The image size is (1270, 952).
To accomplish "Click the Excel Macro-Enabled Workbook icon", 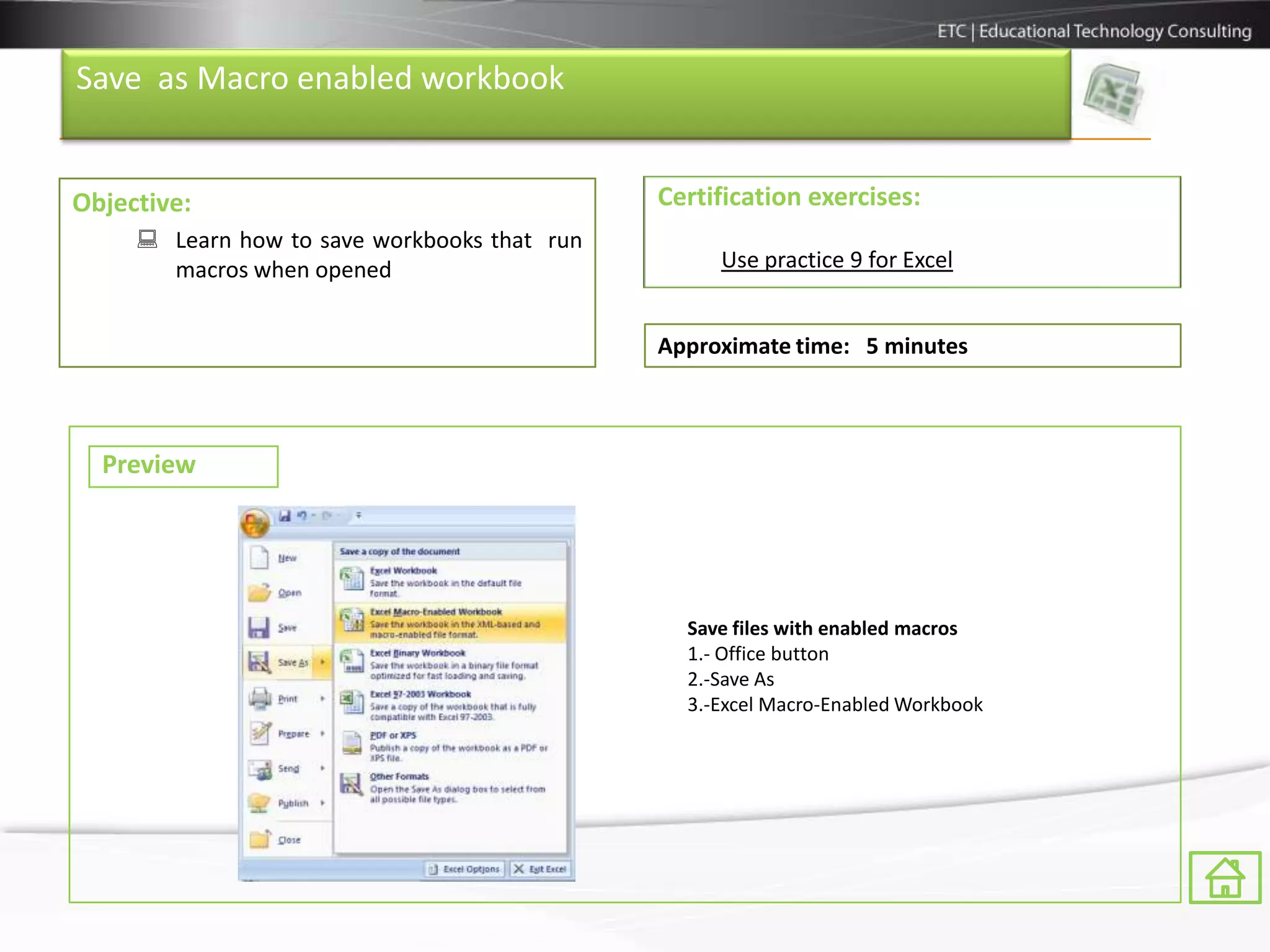I will tap(352, 620).
